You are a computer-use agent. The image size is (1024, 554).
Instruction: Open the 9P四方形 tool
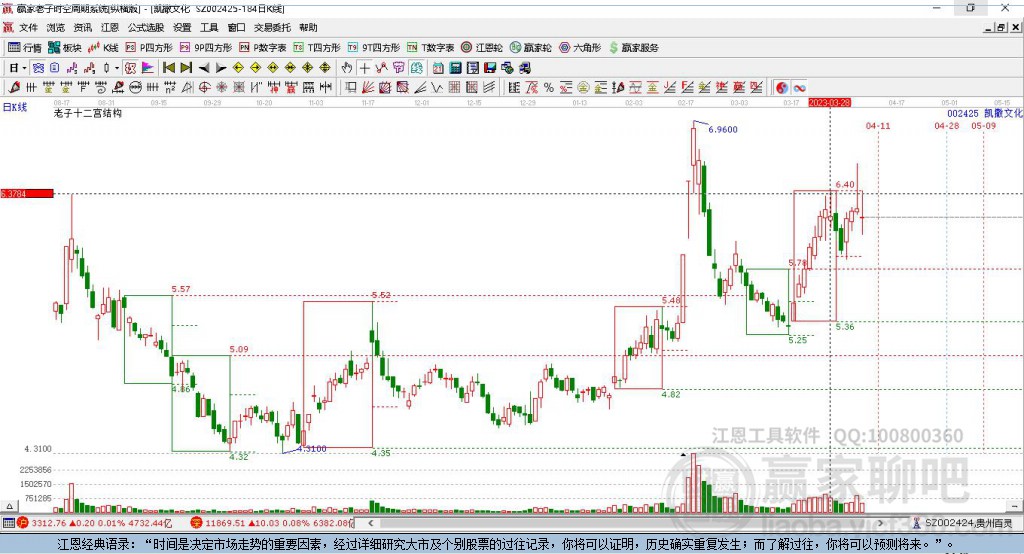coord(206,48)
